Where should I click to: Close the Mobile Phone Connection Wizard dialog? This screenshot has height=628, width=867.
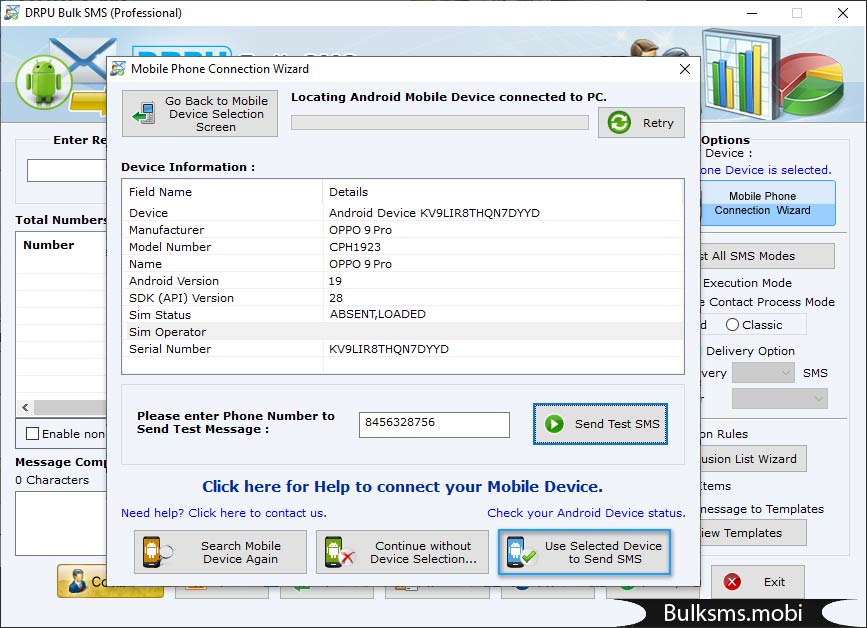coord(685,69)
